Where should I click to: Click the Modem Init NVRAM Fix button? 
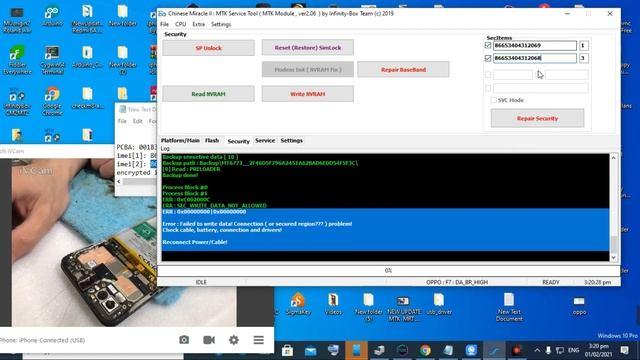tap(308, 69)
